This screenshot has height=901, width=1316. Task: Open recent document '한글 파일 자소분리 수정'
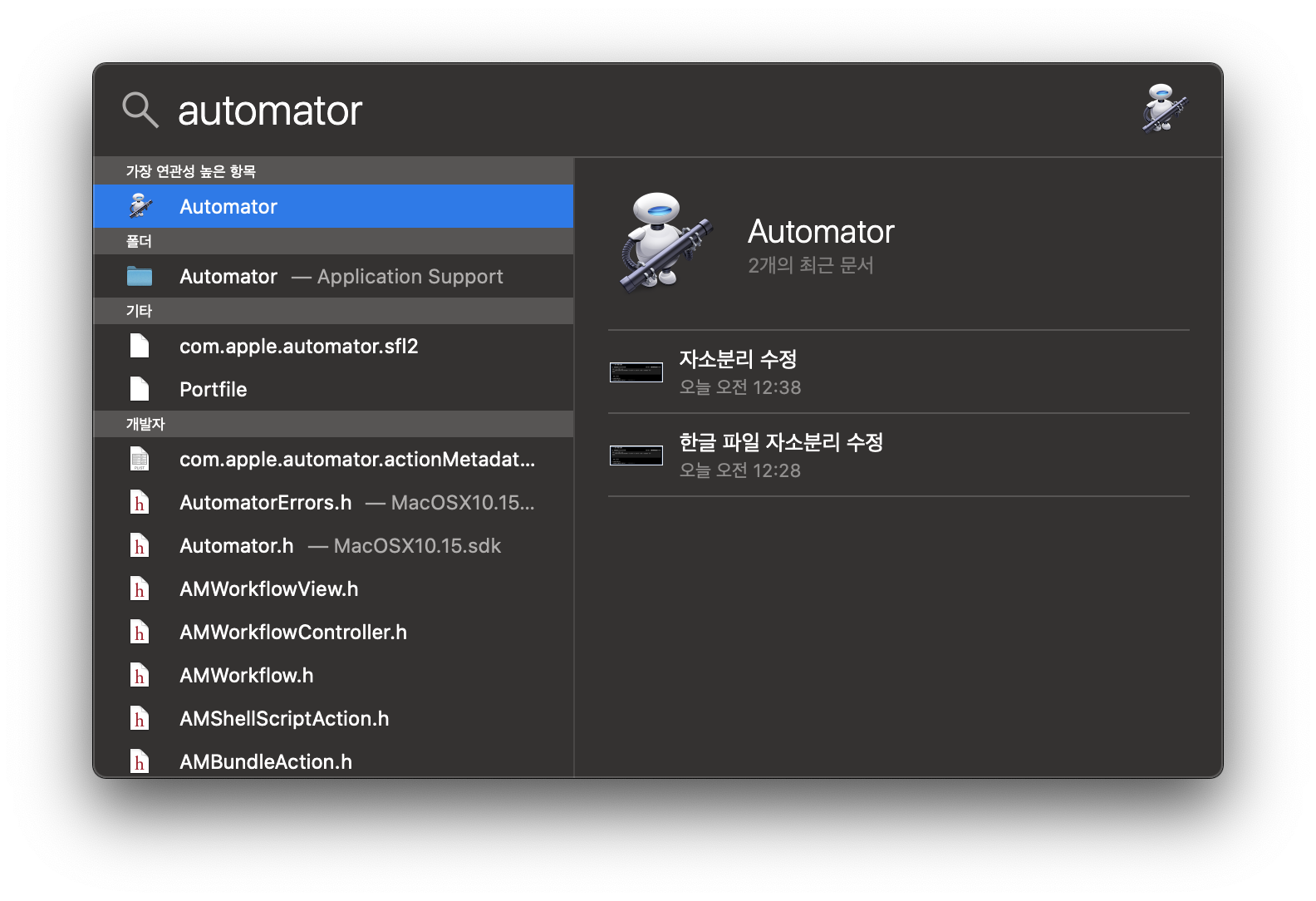click(899, 455)
